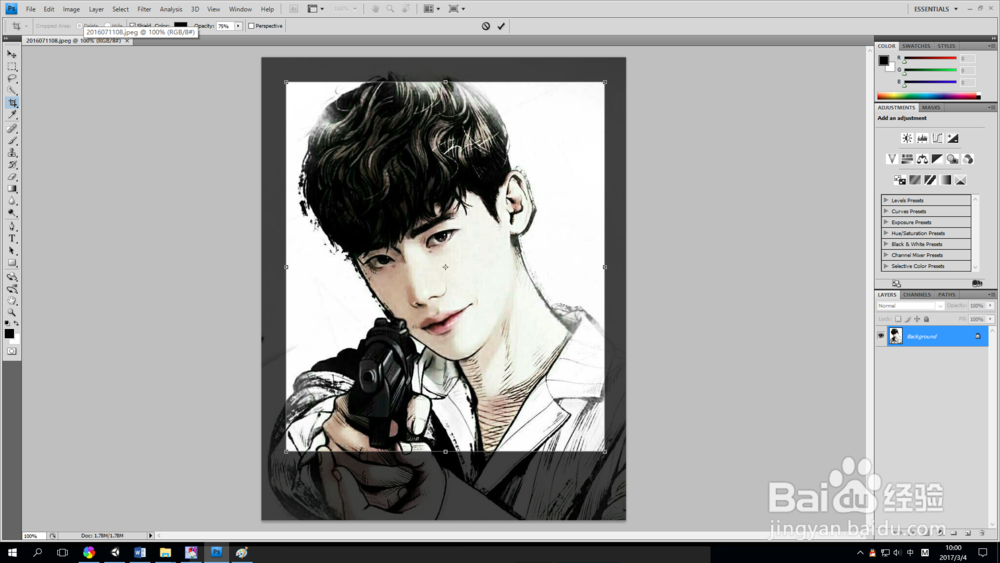Expand Levels Presets list

pos(886,200)
